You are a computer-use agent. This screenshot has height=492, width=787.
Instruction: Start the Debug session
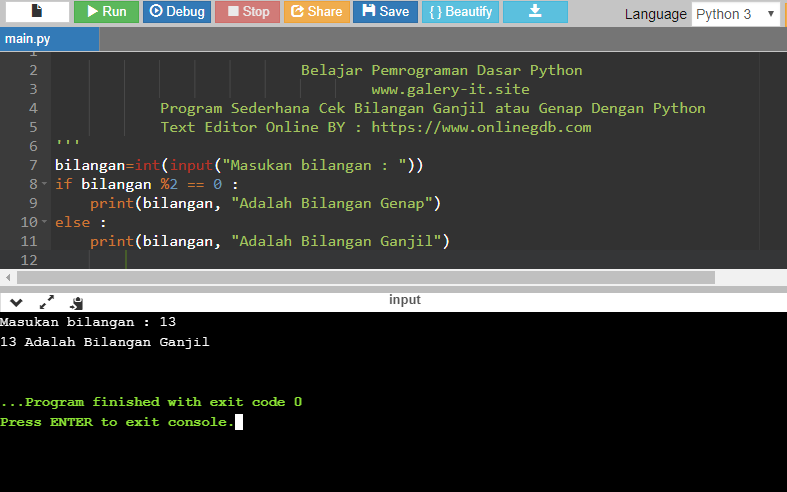[x=176, y=12]
